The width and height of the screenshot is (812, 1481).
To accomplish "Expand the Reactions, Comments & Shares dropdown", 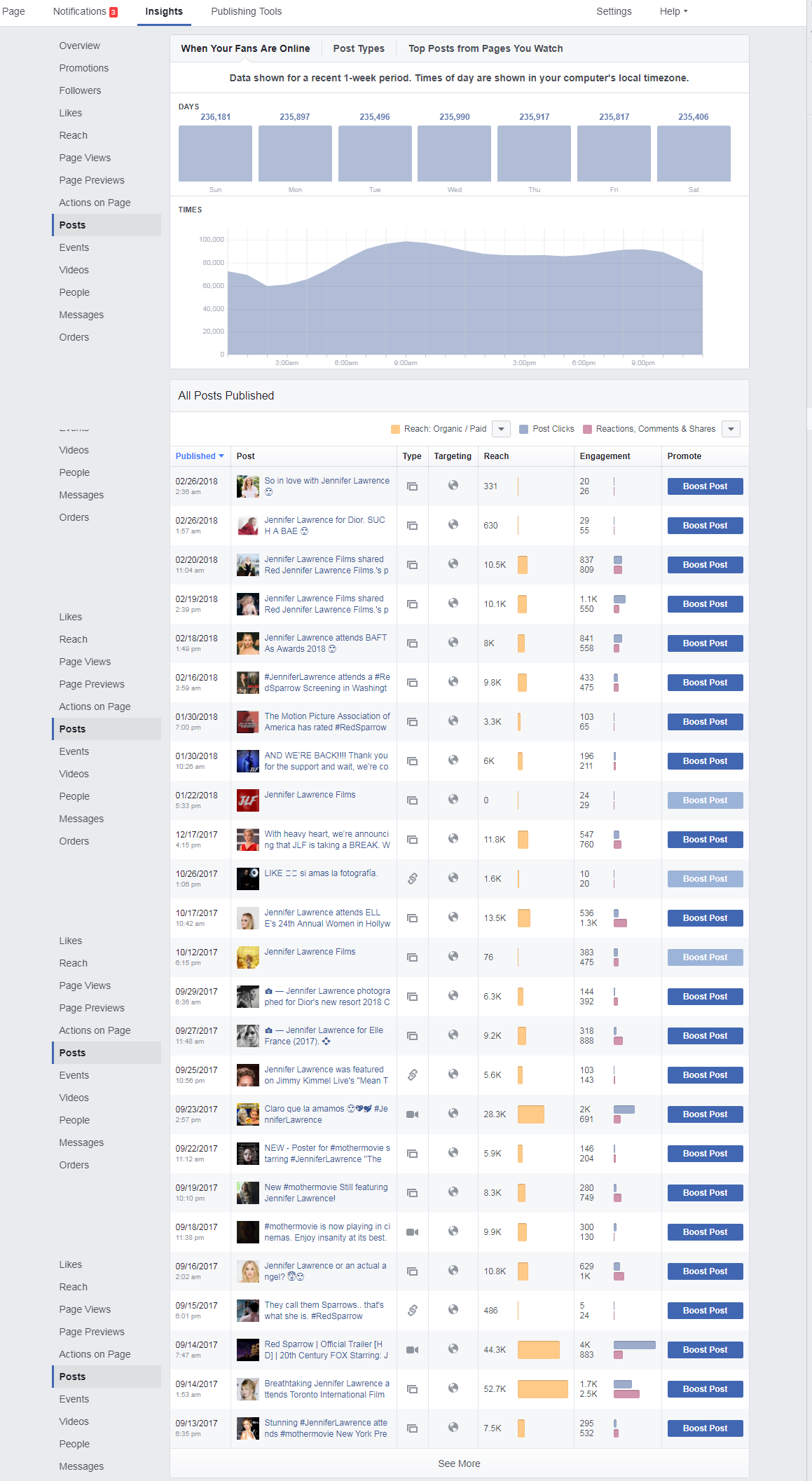I will pyautogui.click(x=731, y=429).
